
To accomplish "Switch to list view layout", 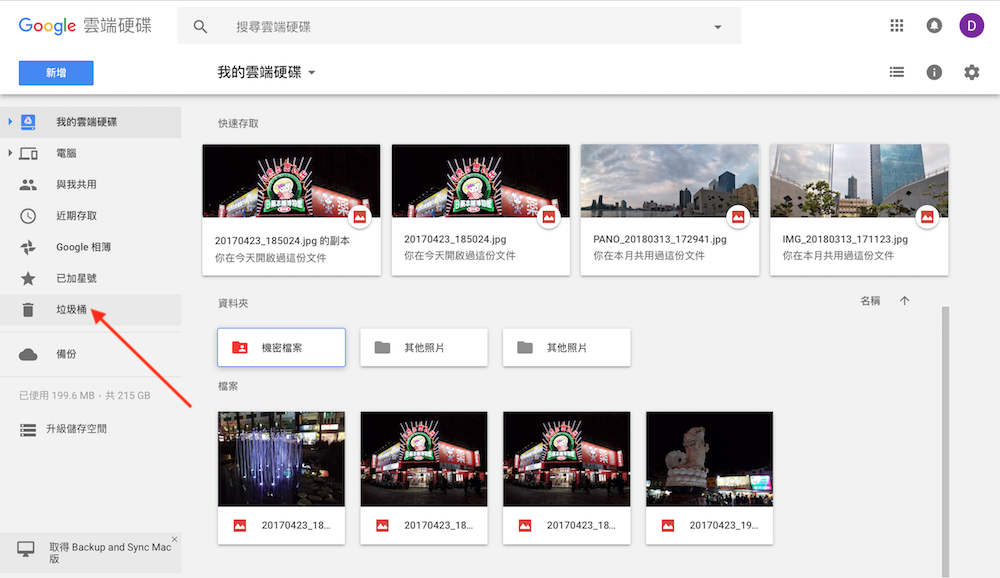I will tap(897, 72).
